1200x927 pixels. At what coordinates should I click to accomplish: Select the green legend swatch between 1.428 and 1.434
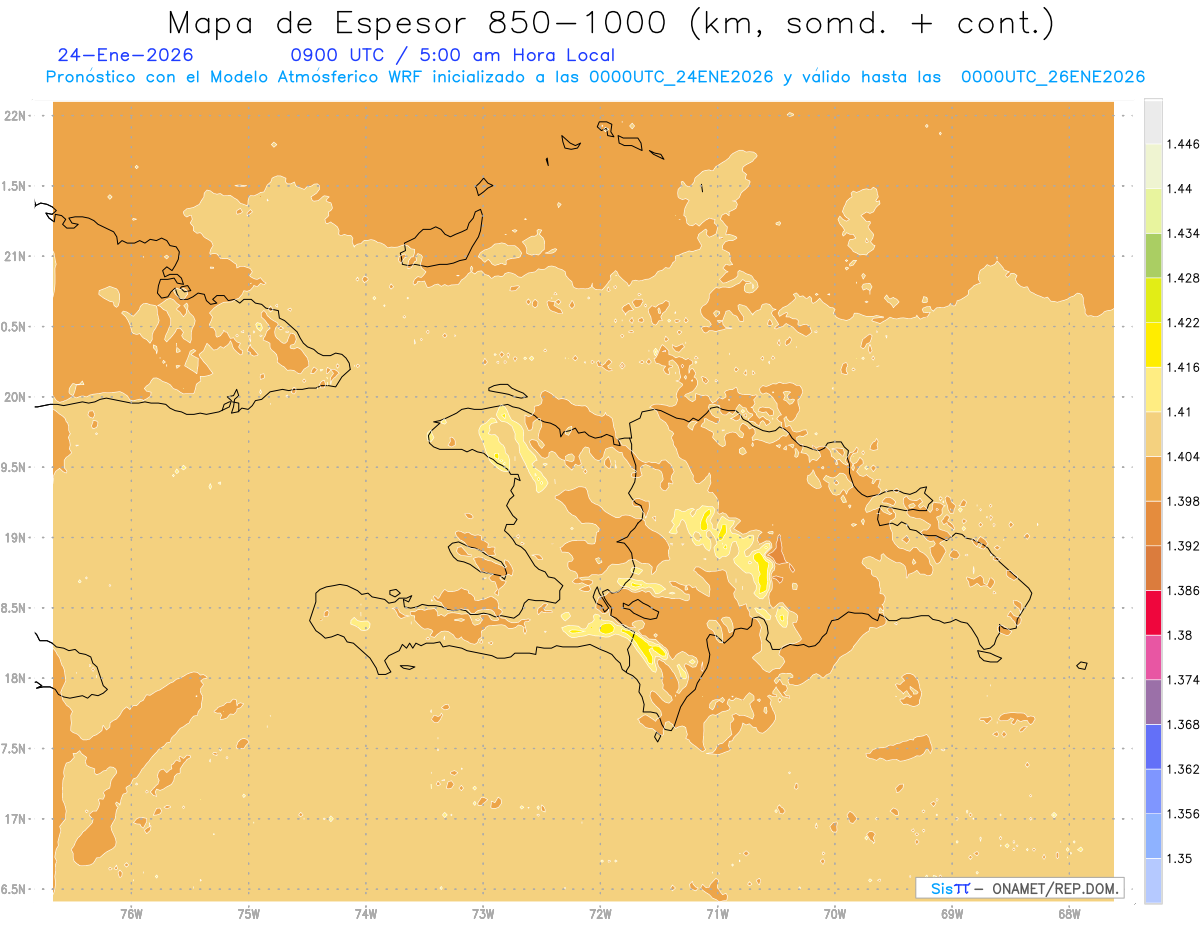(1153, 255)
